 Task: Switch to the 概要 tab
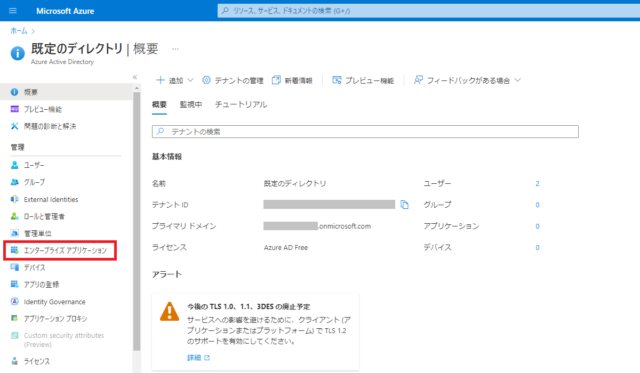tap(159, 104)
